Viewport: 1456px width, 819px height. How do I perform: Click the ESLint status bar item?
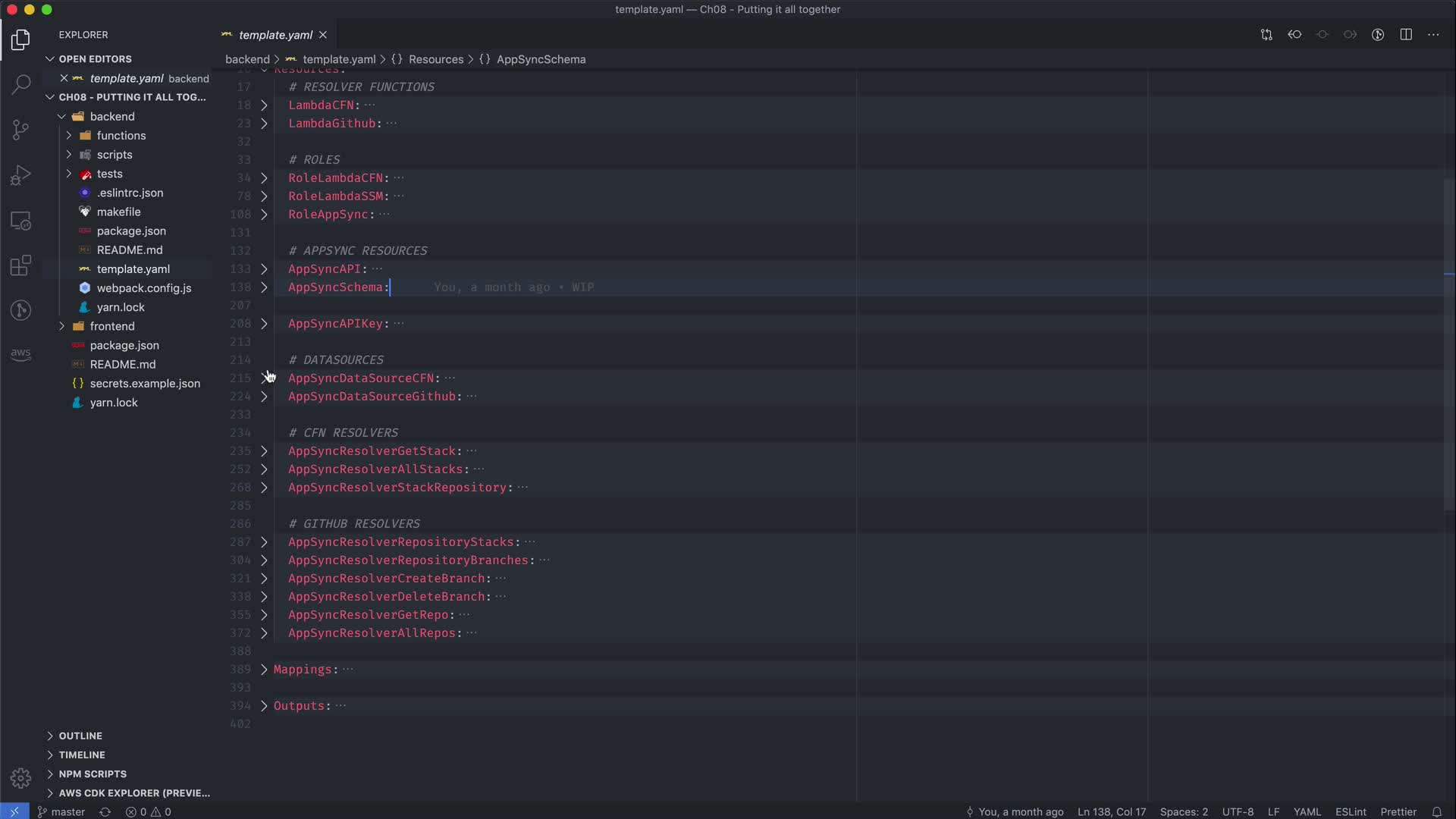click(1350, 811)
